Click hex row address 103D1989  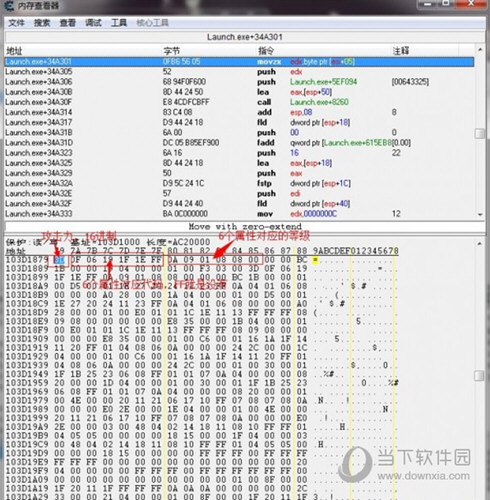click(x=27, y=409)
